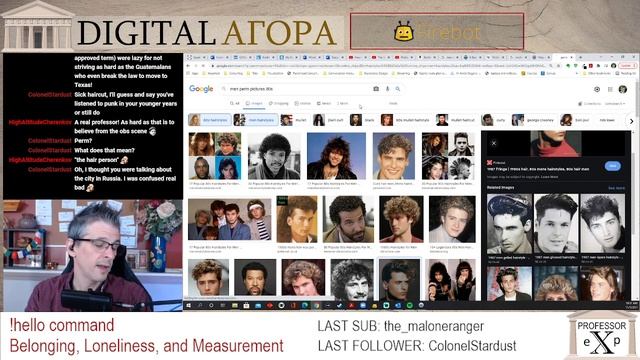This screenshot has width=640, height=360.
Task: Open the green Spotify taskbar icon
Action: pos(409,305)
